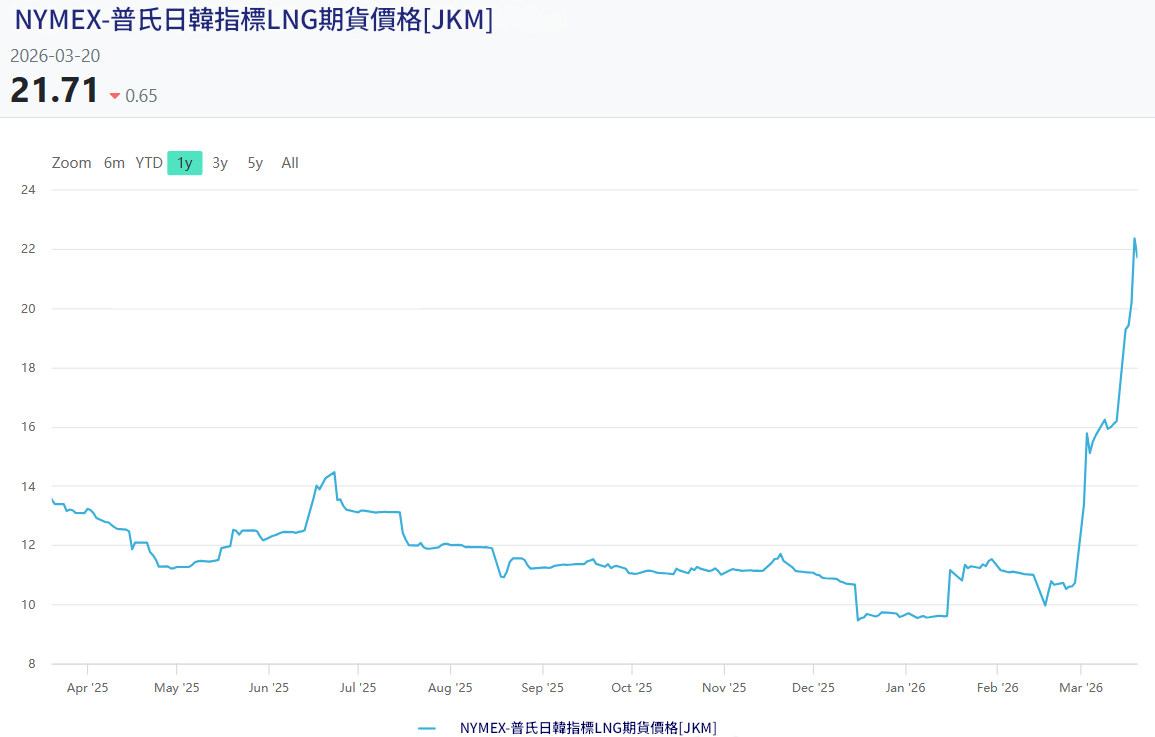Click the NYMEX JKM page title

click(x=253, y=20)
